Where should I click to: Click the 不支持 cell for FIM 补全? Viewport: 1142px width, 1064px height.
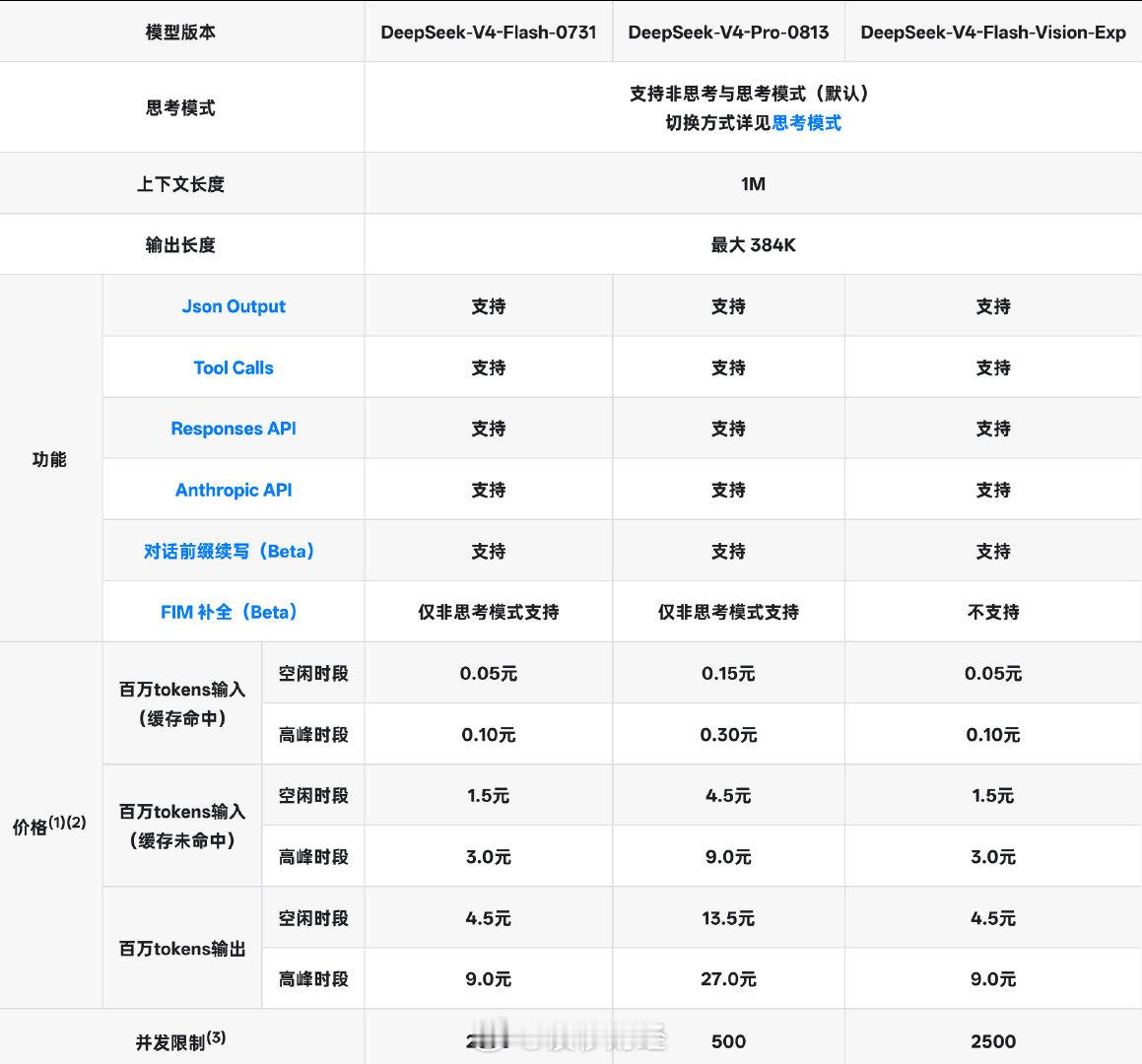(993, 613)
